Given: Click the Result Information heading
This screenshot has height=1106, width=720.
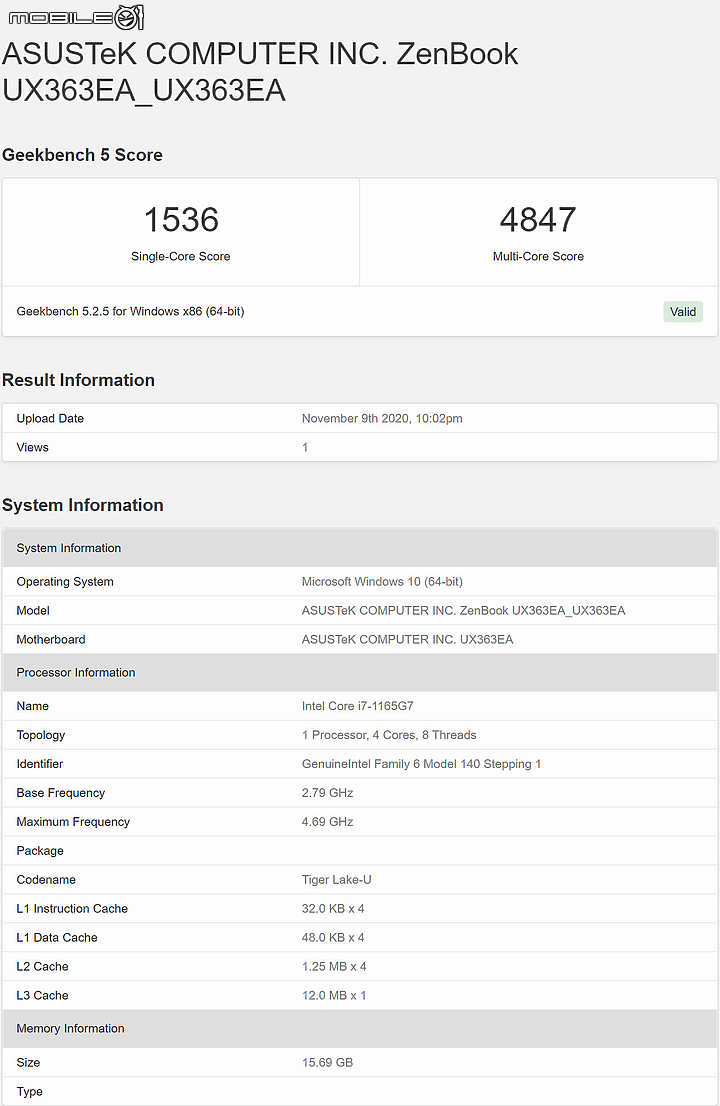Looking at the screenshot, I should (x=78, y=380).
